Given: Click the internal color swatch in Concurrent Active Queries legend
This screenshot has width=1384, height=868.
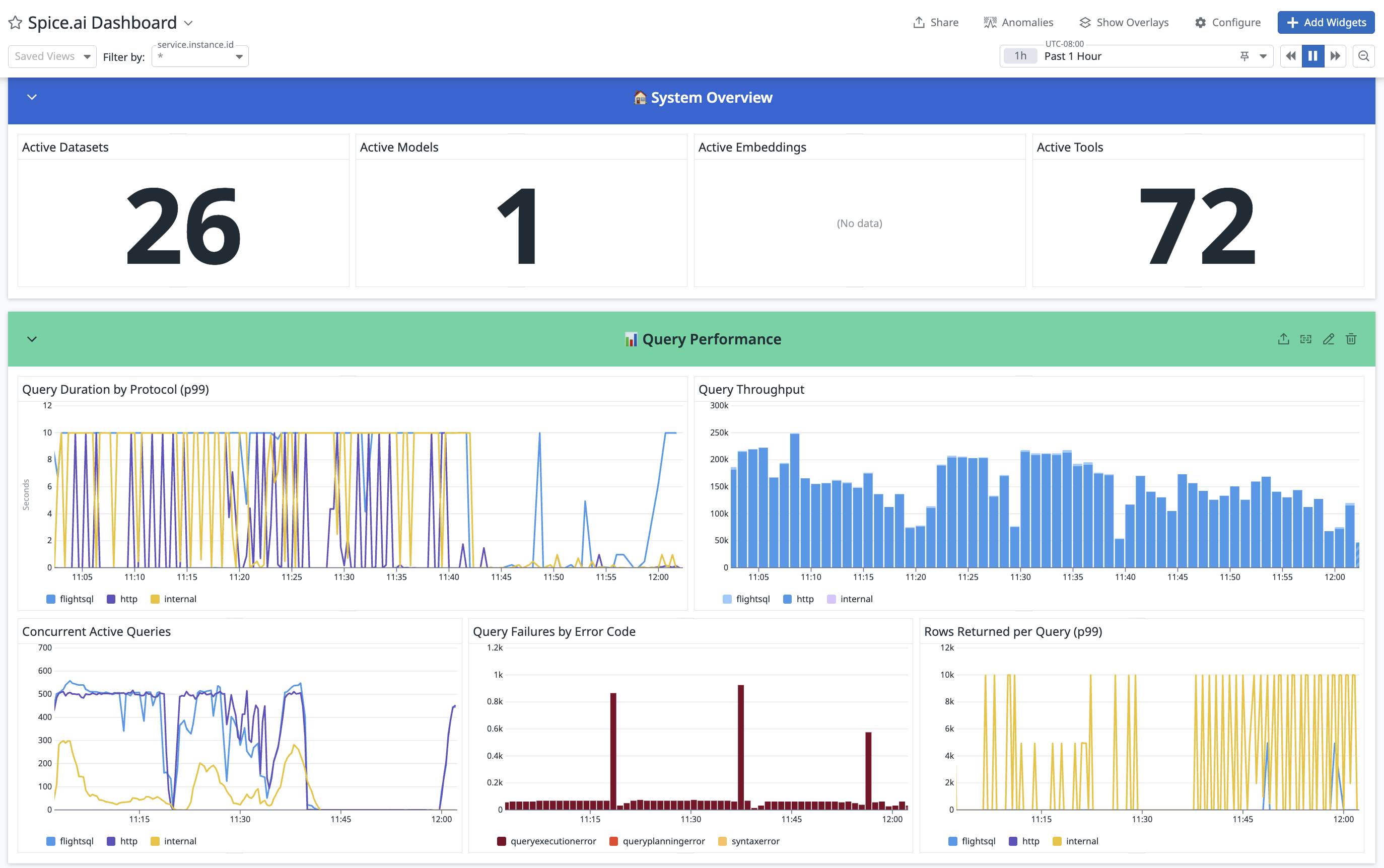Looking at the screenshot, I should pyautogui.click(x=155, y=841).
